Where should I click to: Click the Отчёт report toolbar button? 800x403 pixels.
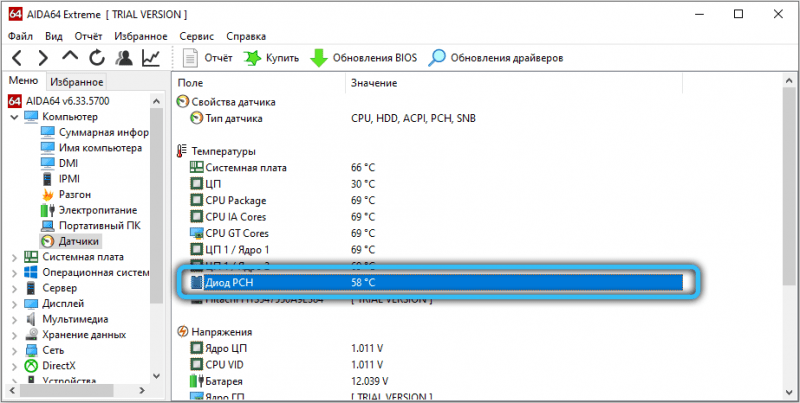[x=208, y=58]
